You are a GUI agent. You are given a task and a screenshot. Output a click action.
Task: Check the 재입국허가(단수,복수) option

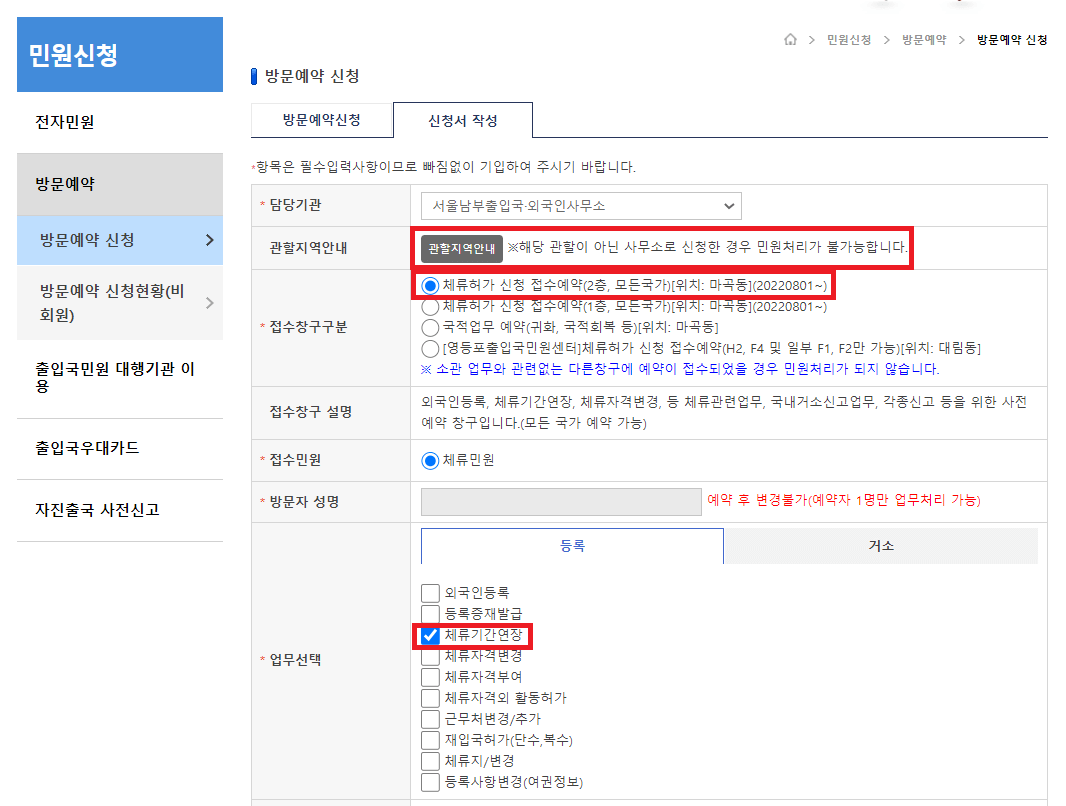428,740
